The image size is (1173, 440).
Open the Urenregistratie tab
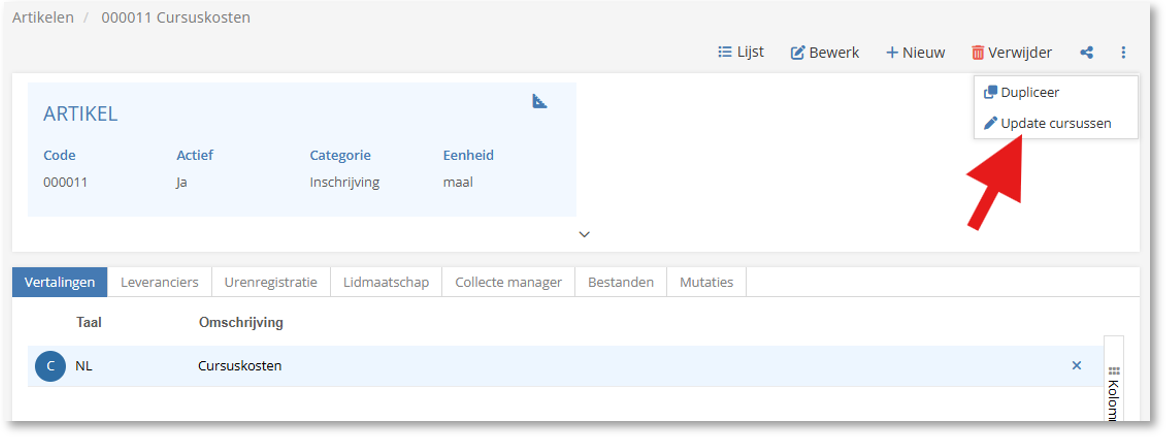270,282
